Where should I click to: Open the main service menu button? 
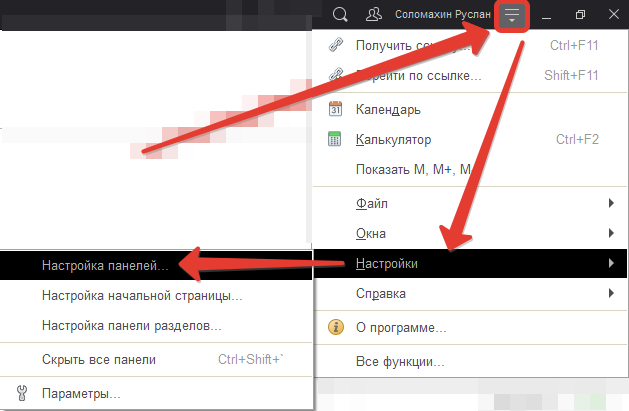(x=512, y=16)
